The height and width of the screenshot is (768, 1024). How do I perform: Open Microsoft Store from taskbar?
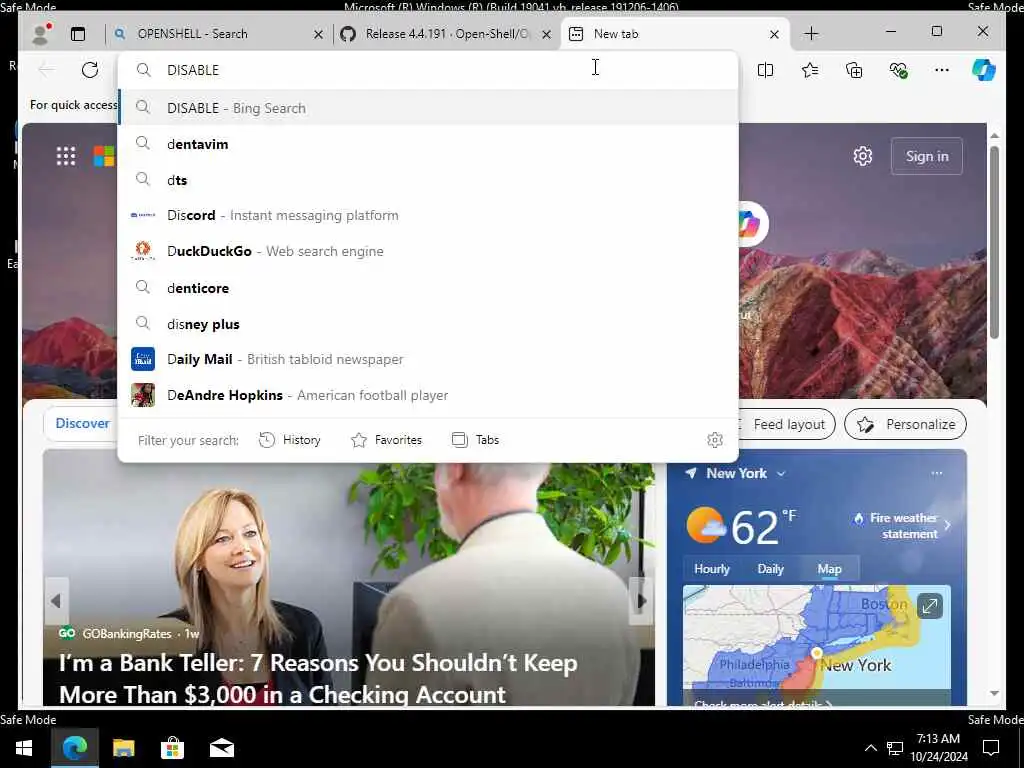coord(172,748)
